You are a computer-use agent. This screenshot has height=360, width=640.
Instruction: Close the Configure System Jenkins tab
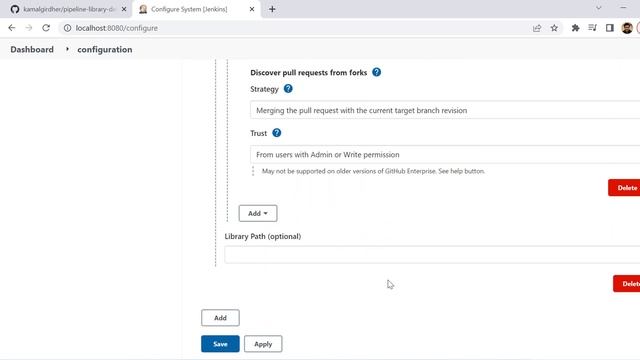(252, 9)
